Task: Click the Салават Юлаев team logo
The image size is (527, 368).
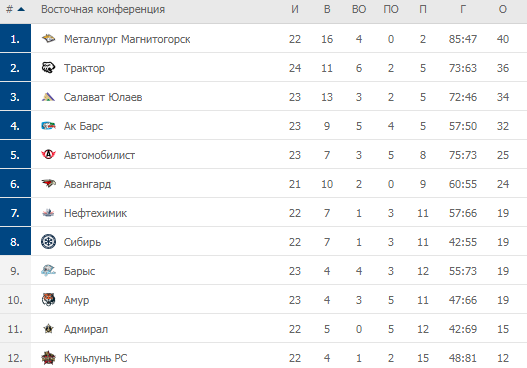Action: coord(48,97)
